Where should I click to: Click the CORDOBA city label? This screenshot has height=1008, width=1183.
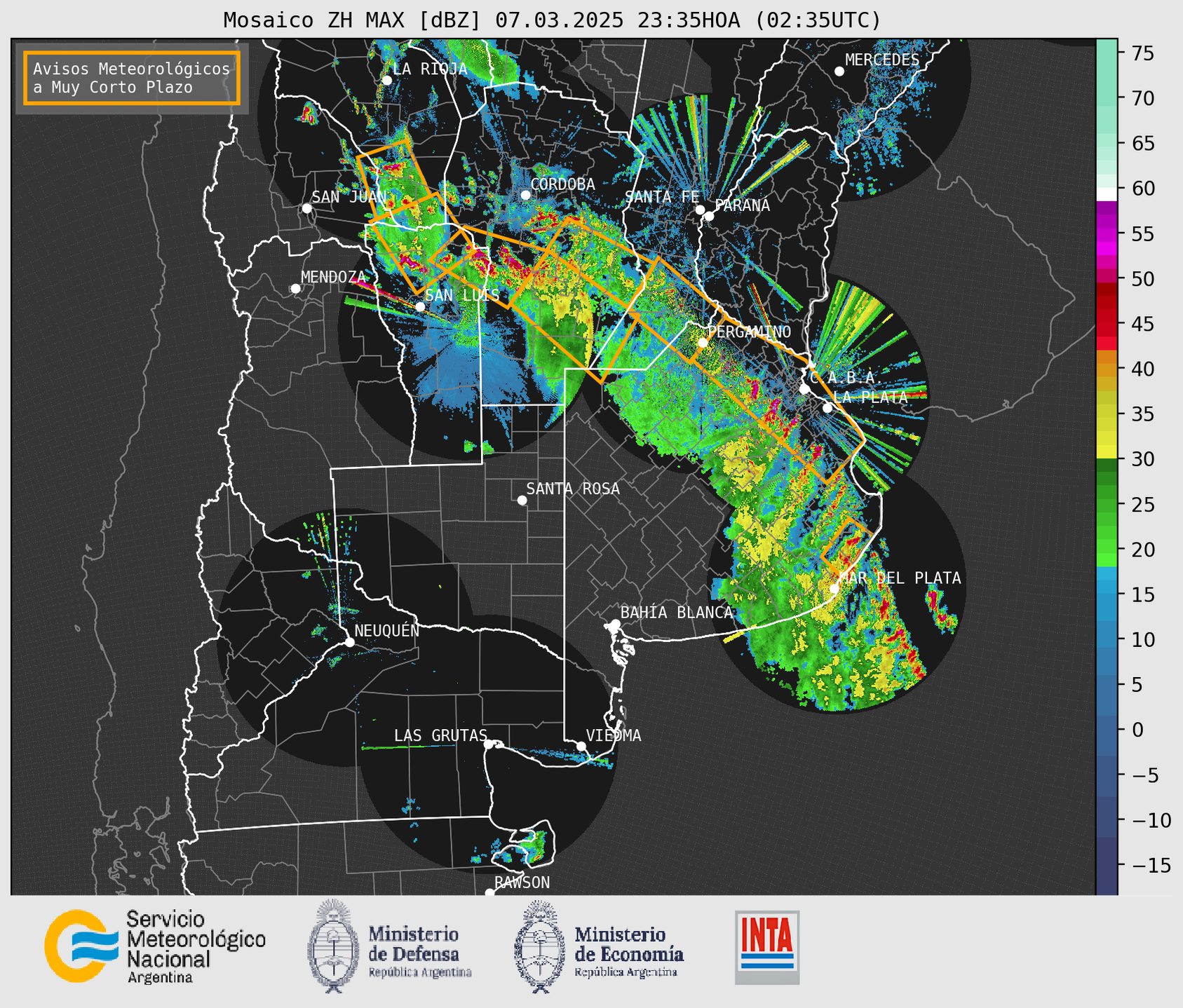coord(562,184)
